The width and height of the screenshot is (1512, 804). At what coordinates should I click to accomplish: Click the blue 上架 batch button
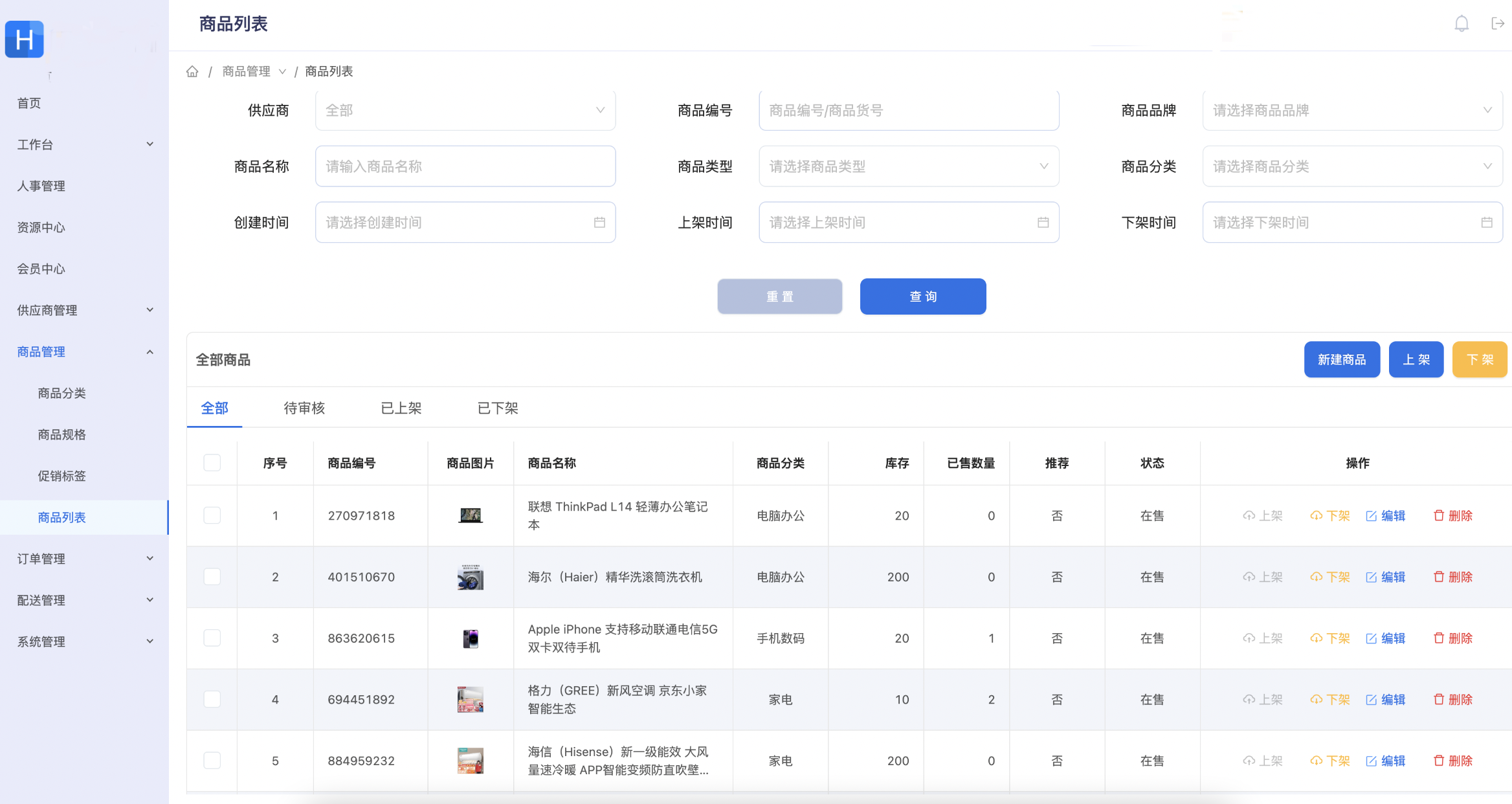click(x=1416, y=359)
